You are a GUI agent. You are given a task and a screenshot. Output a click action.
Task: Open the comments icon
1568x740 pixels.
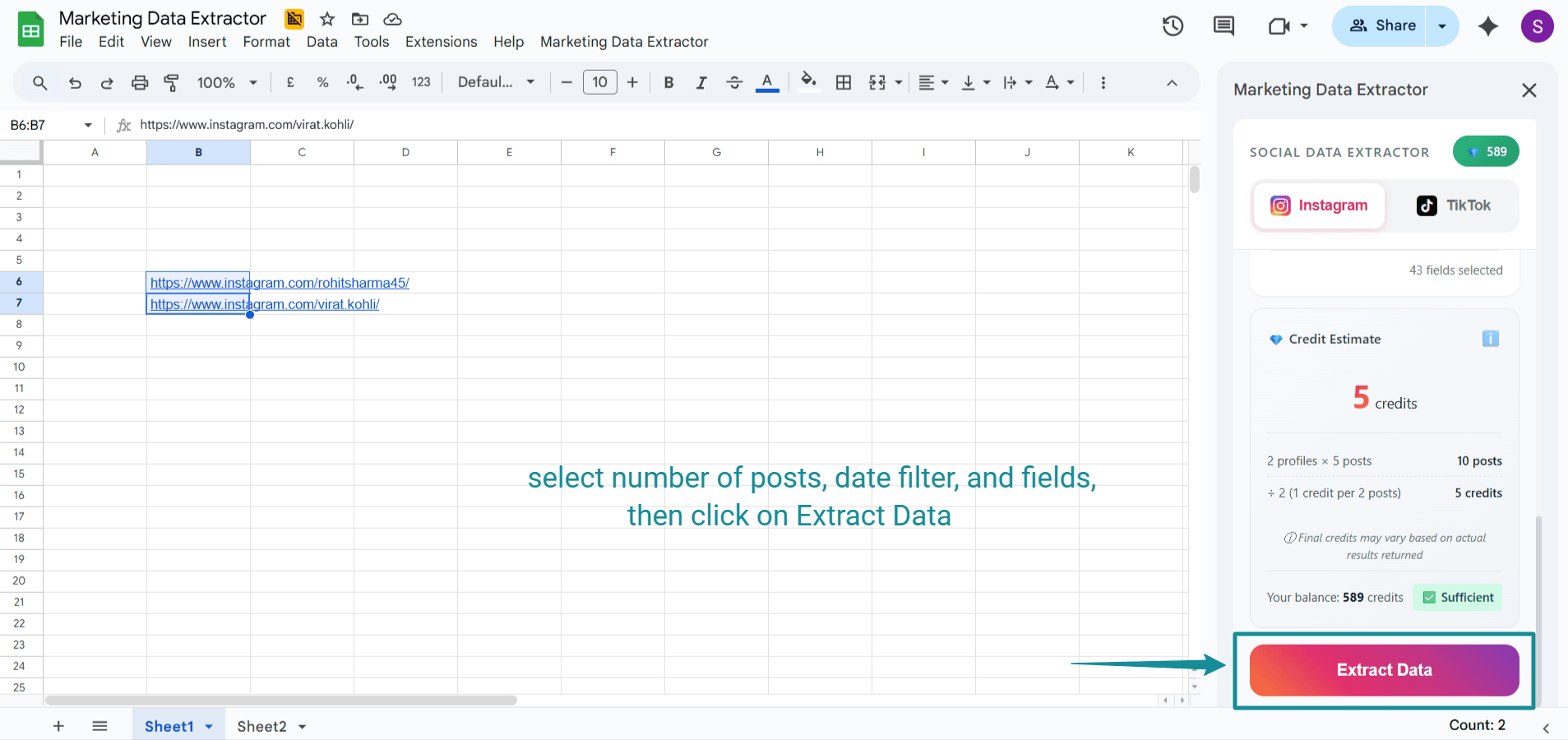(x=1223, y=26)
